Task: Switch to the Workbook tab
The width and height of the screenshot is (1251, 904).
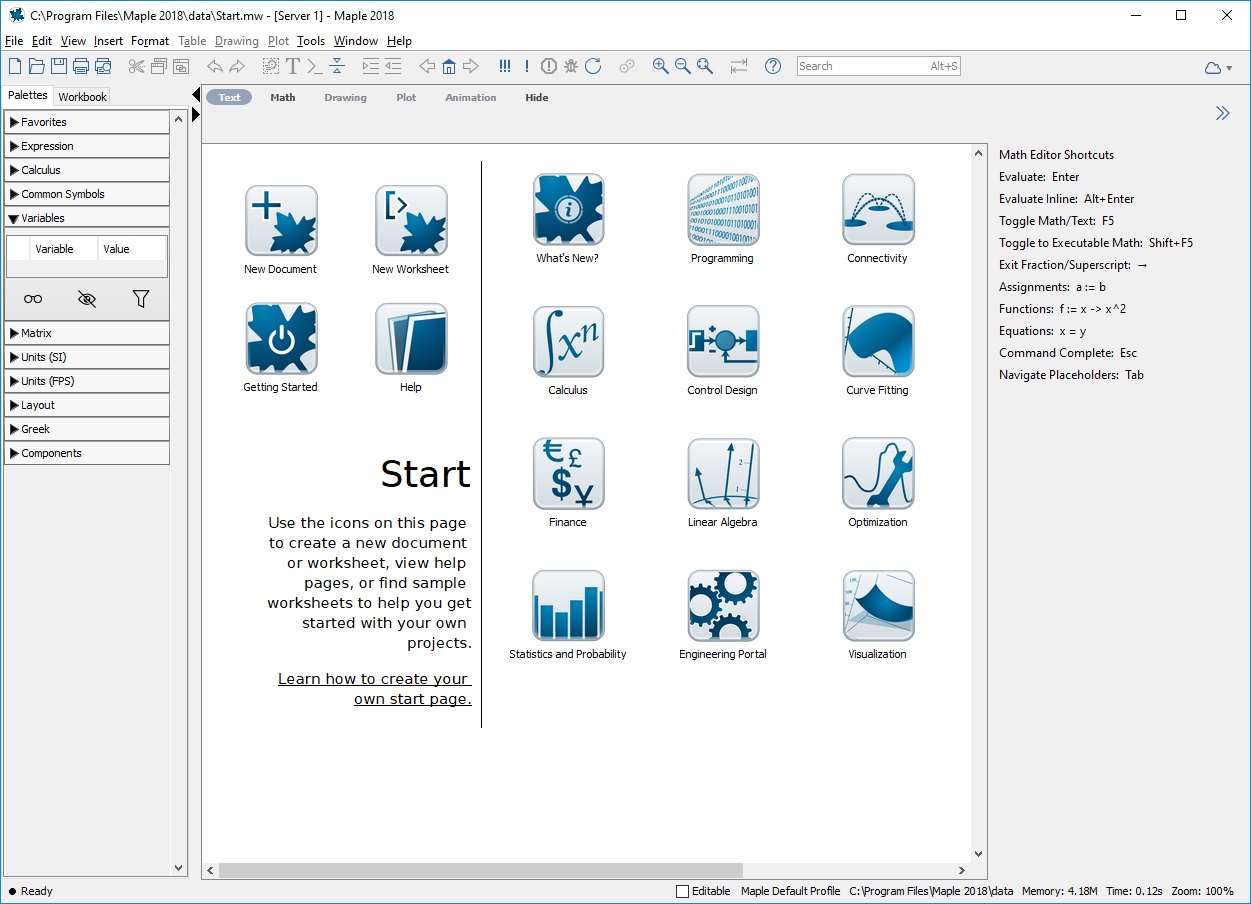Action: 82,97
